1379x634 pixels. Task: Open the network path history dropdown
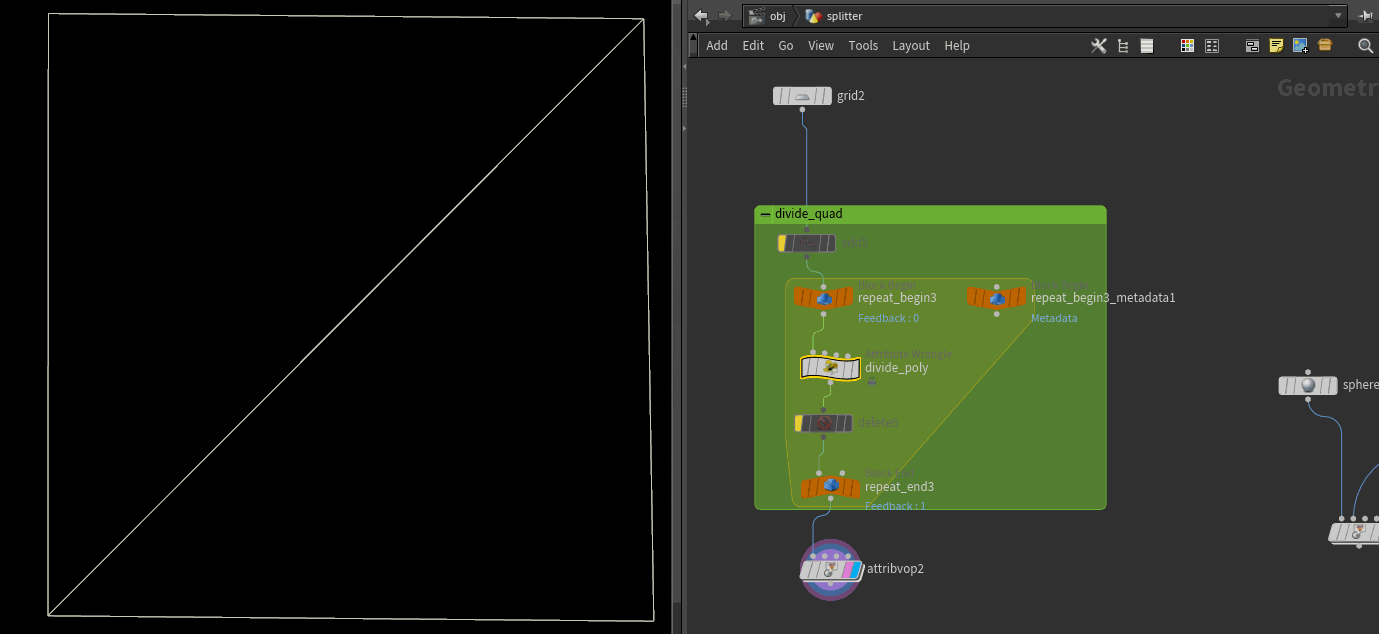tap(1338, 16)
